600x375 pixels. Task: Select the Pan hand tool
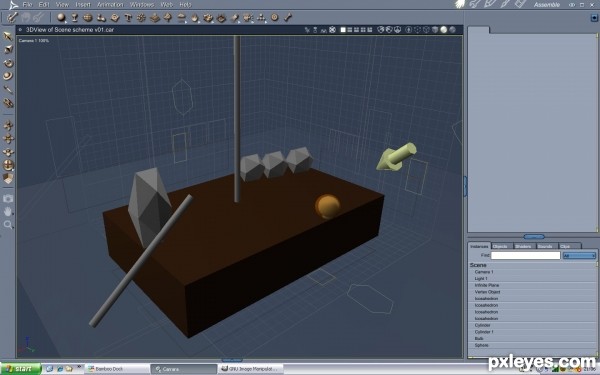pyautogui.click(x=8, y=211)
